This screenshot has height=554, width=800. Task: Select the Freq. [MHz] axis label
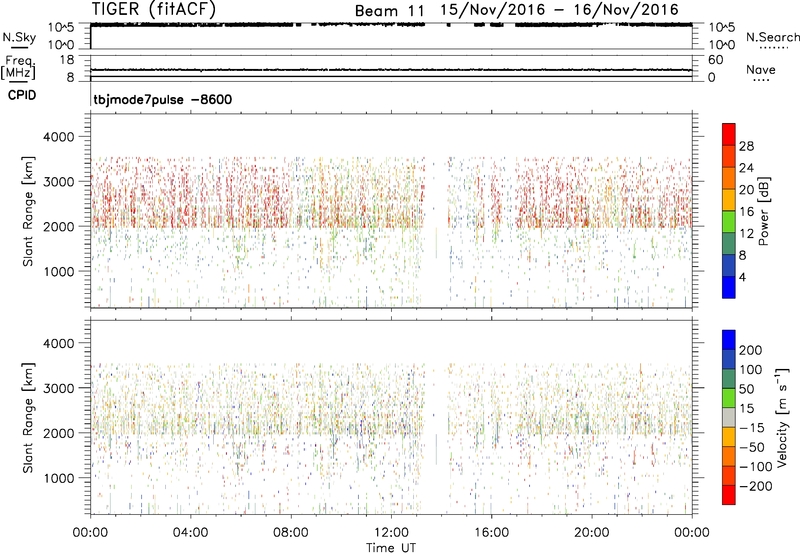point(18,67)
